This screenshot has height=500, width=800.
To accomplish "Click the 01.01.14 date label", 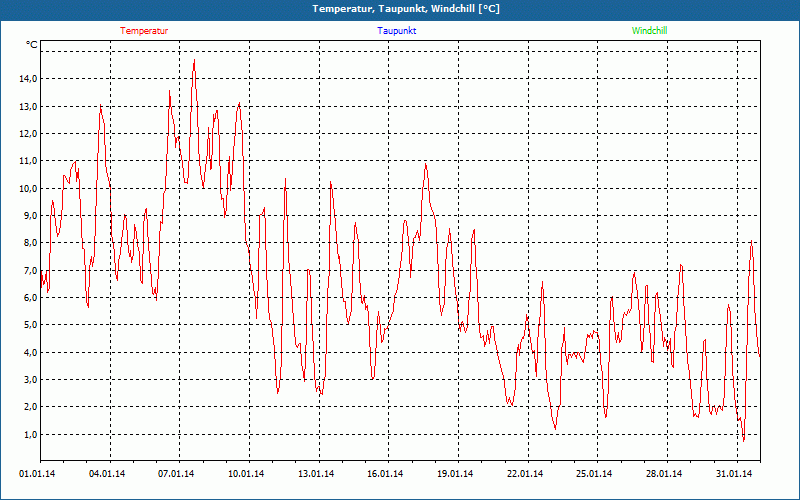I will 37,474.
